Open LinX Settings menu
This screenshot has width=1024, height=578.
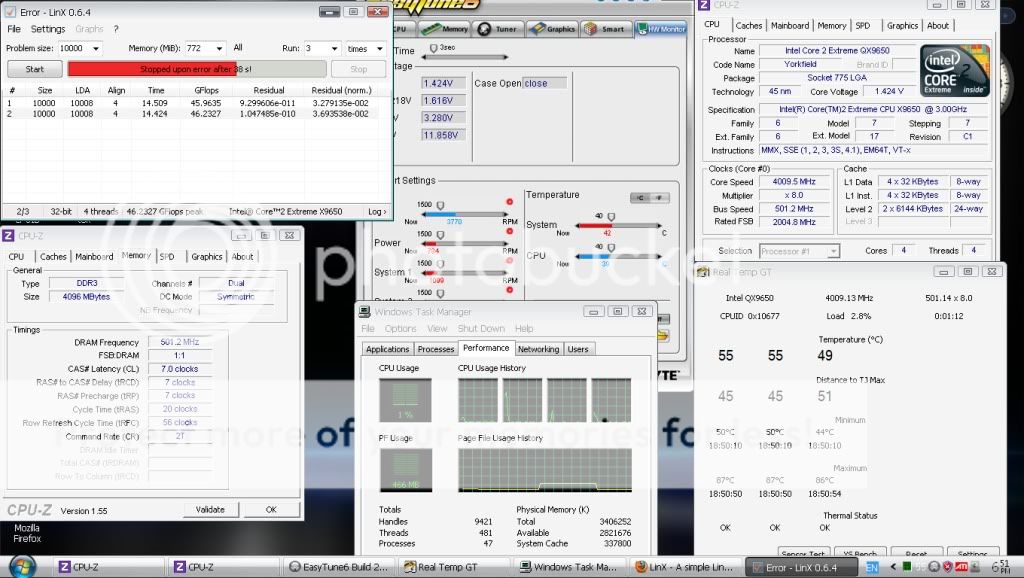click(x=47, y=29)
